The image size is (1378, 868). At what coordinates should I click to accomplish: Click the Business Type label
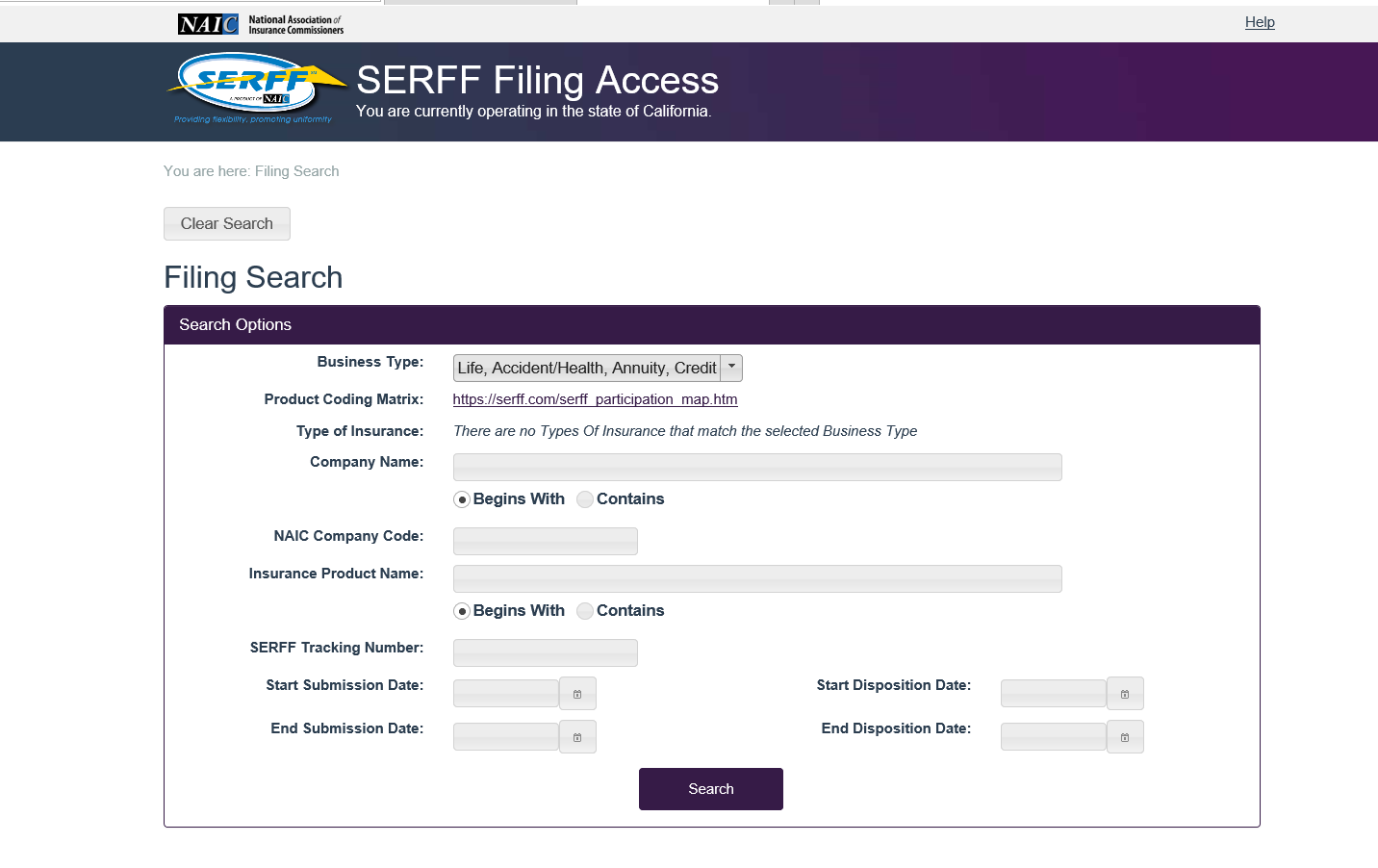[370, 362]
